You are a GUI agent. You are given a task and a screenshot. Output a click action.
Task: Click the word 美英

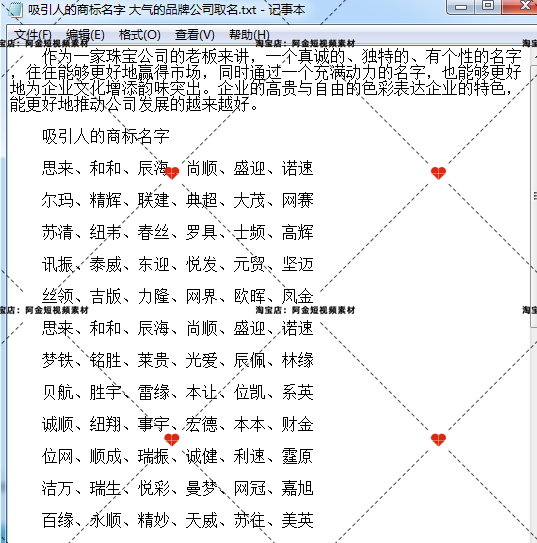(x=297, y=520)
